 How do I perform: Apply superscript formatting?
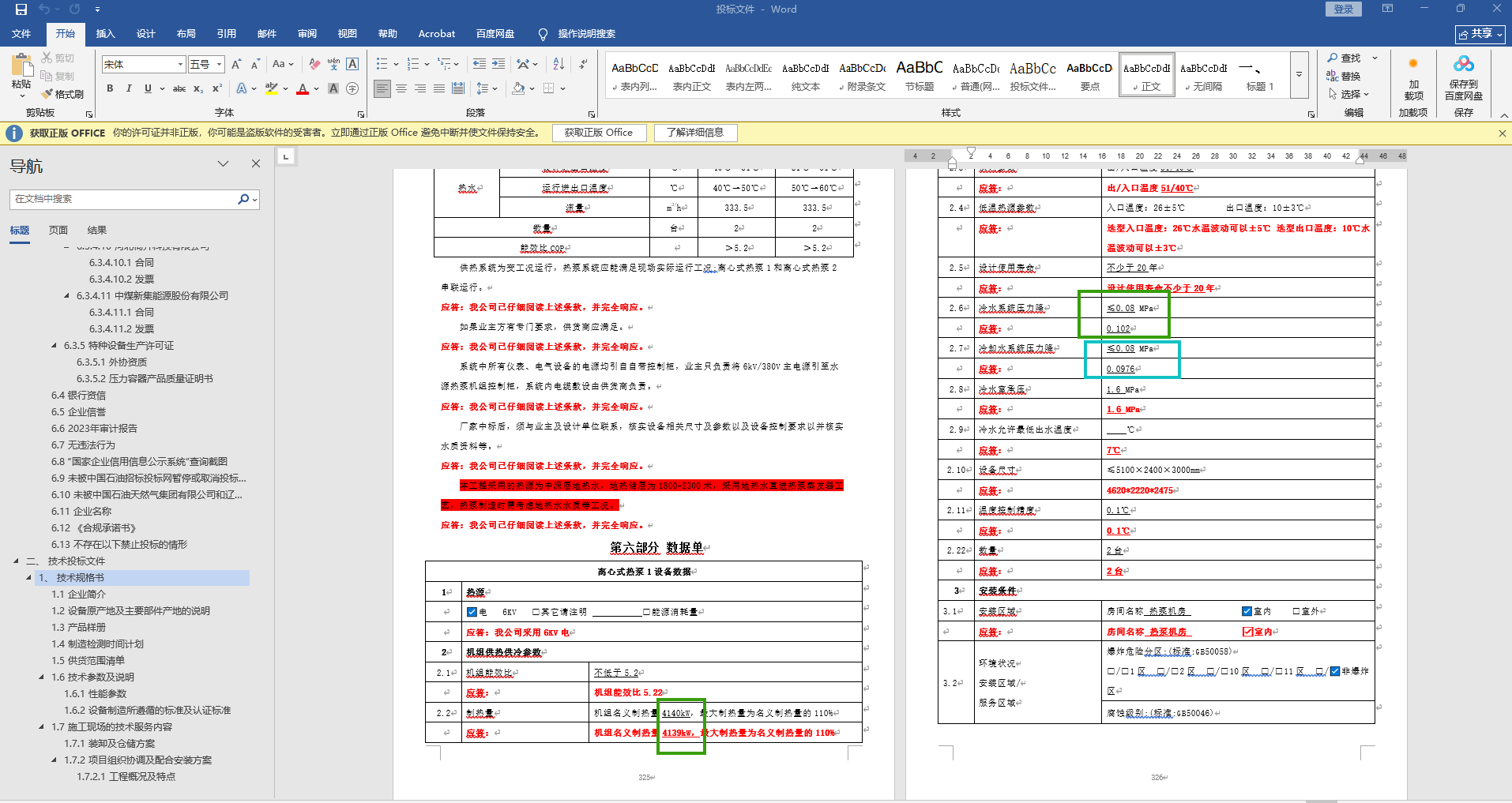(x=217, y=88)
